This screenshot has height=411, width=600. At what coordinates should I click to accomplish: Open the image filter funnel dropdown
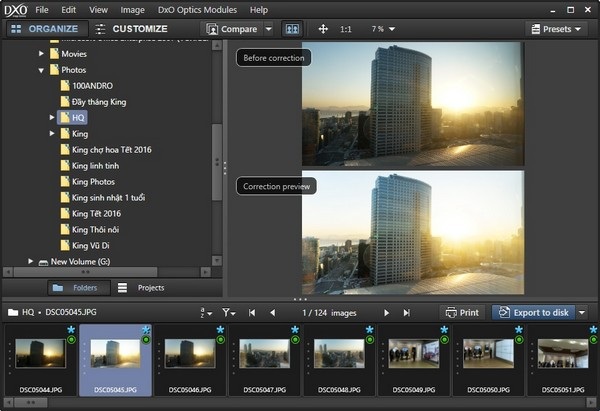pos(229,313)
